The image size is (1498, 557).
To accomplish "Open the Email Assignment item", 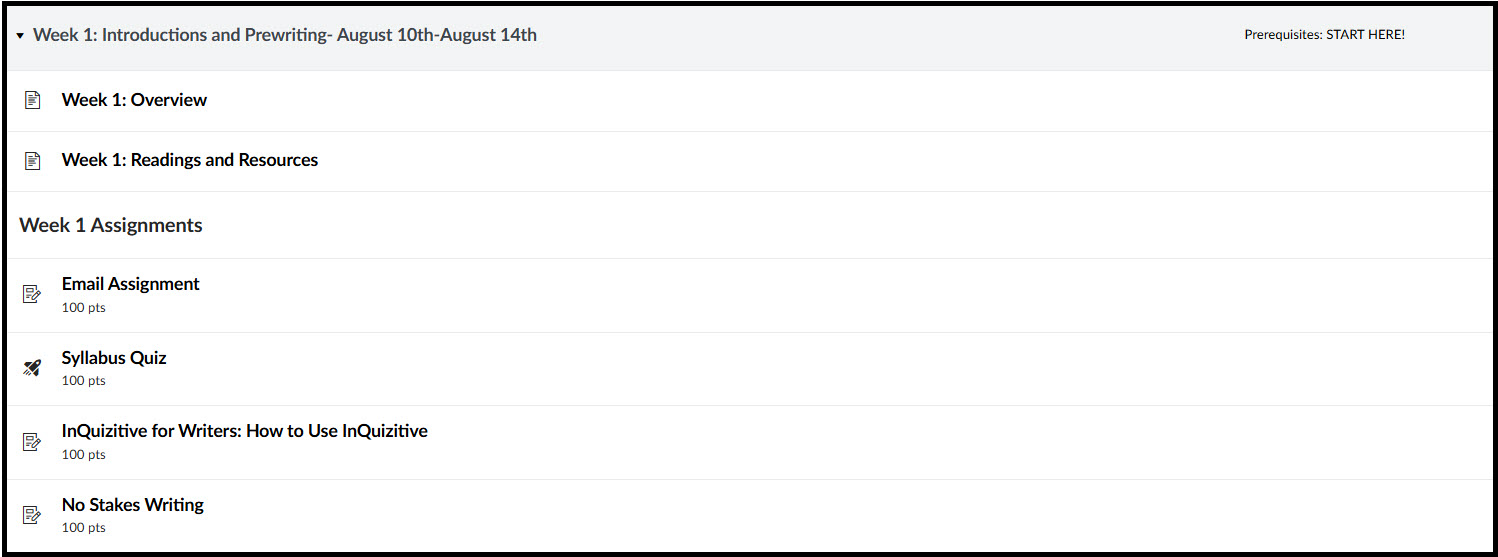I will click(131, 284).
